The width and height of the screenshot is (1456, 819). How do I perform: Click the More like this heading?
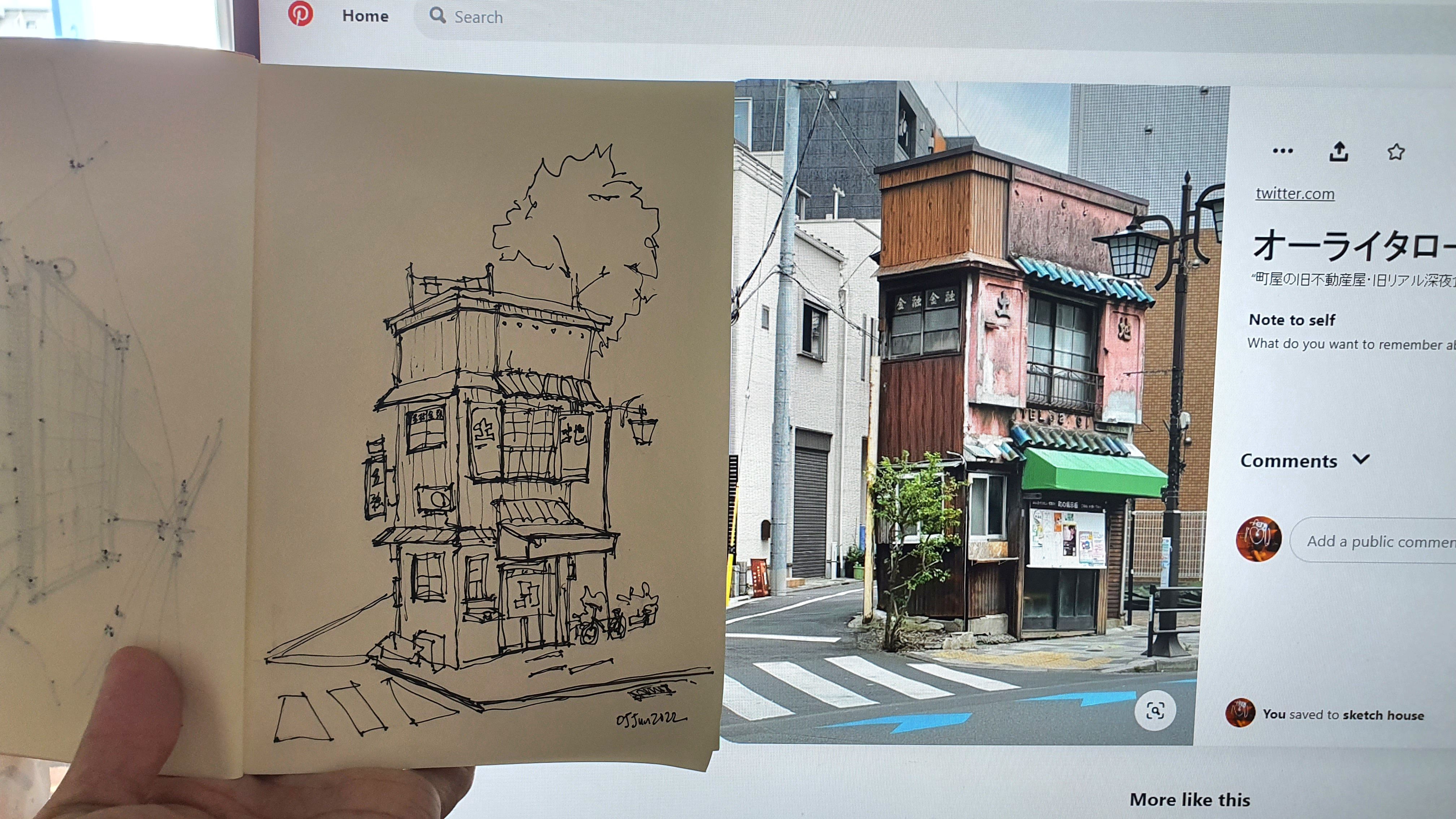coord(1189,800)
